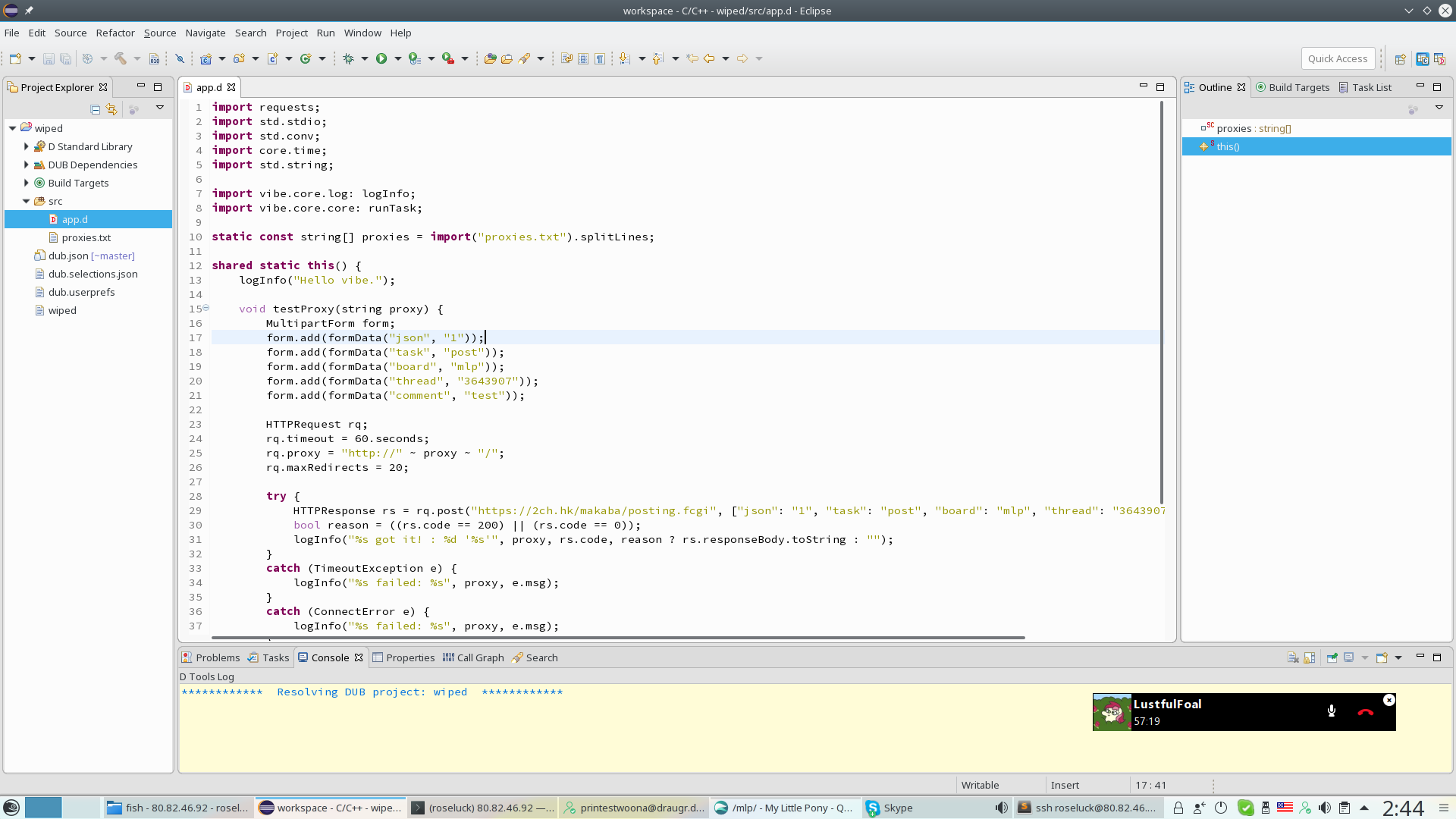Click the Clear Console icon

(1293, 657)
